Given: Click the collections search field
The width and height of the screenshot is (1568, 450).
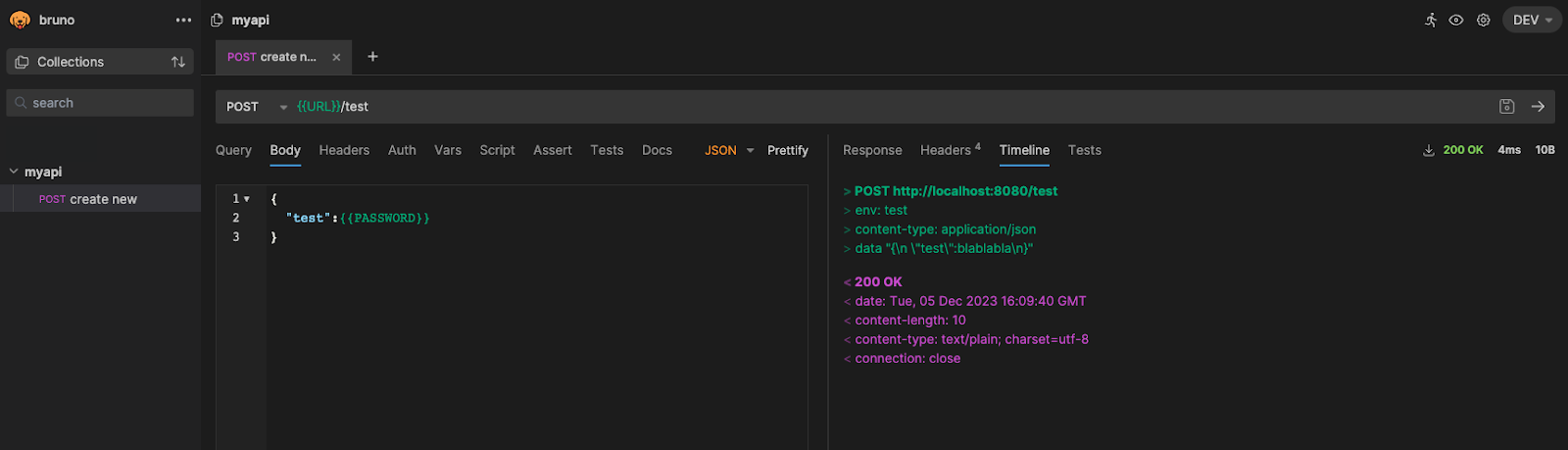Looking at the screenshot, I should pyautogui.click(x=100, y=103).
